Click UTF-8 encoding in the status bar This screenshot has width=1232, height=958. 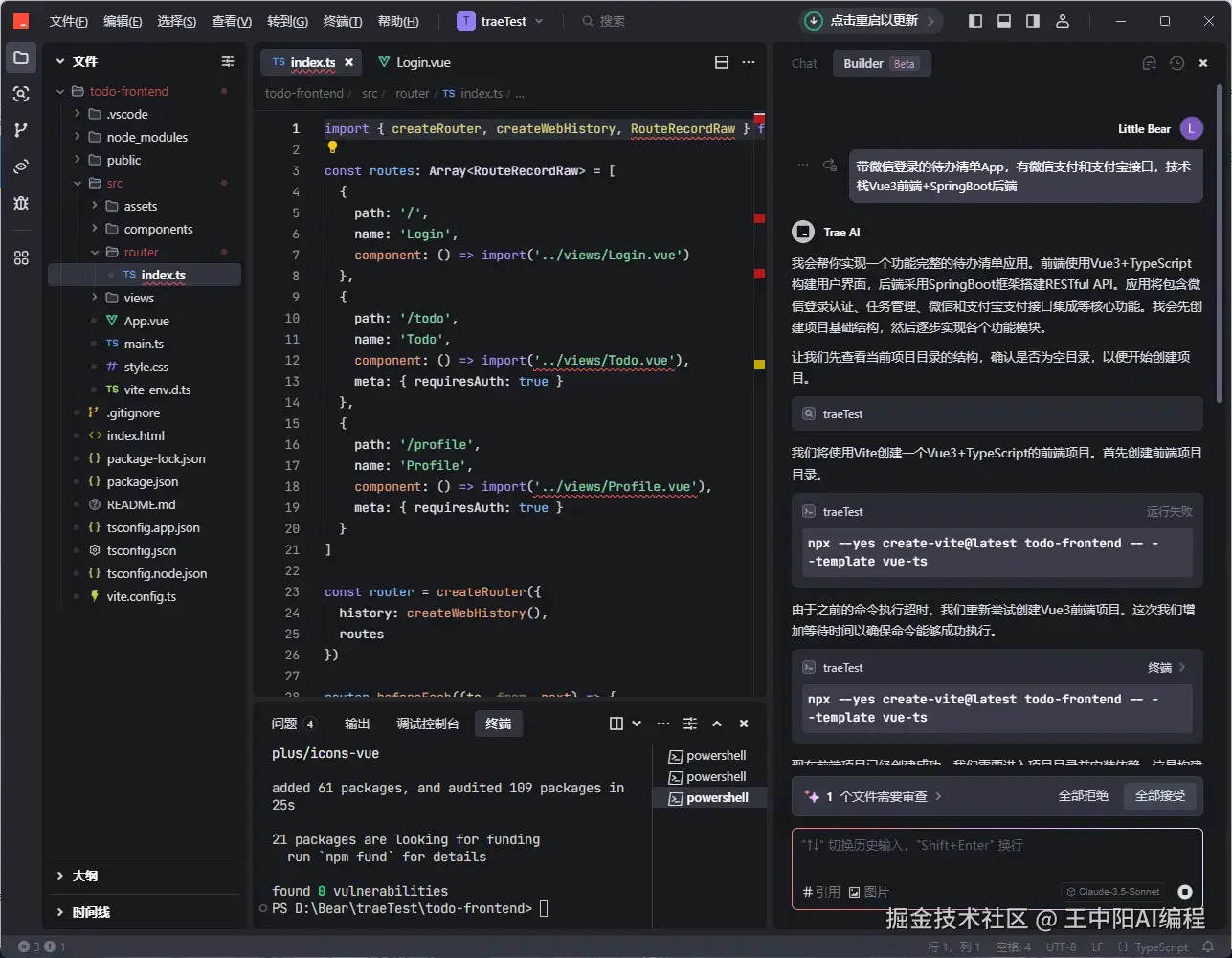1062,947
